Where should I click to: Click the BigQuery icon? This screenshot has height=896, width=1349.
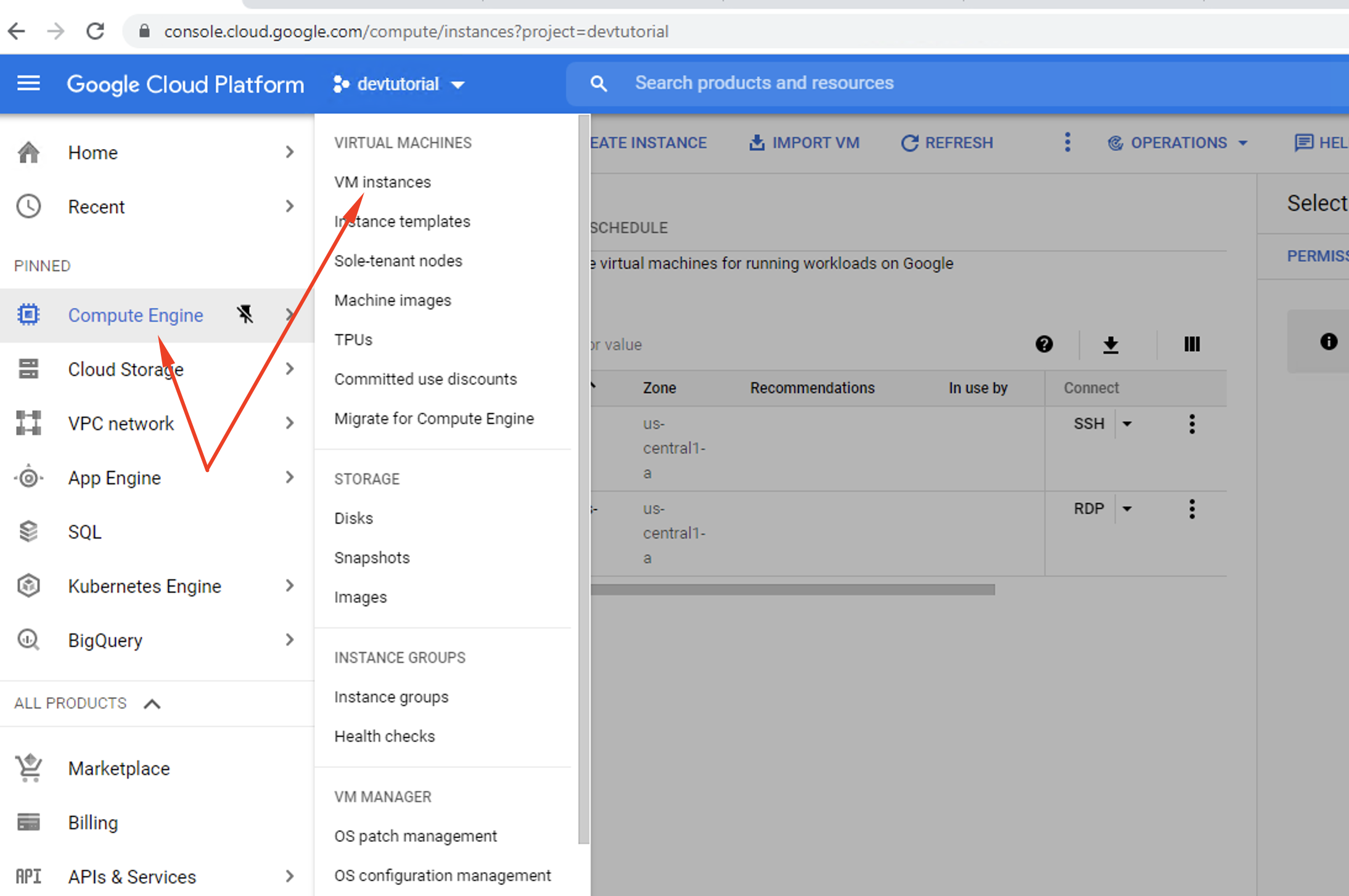(28, 640)
